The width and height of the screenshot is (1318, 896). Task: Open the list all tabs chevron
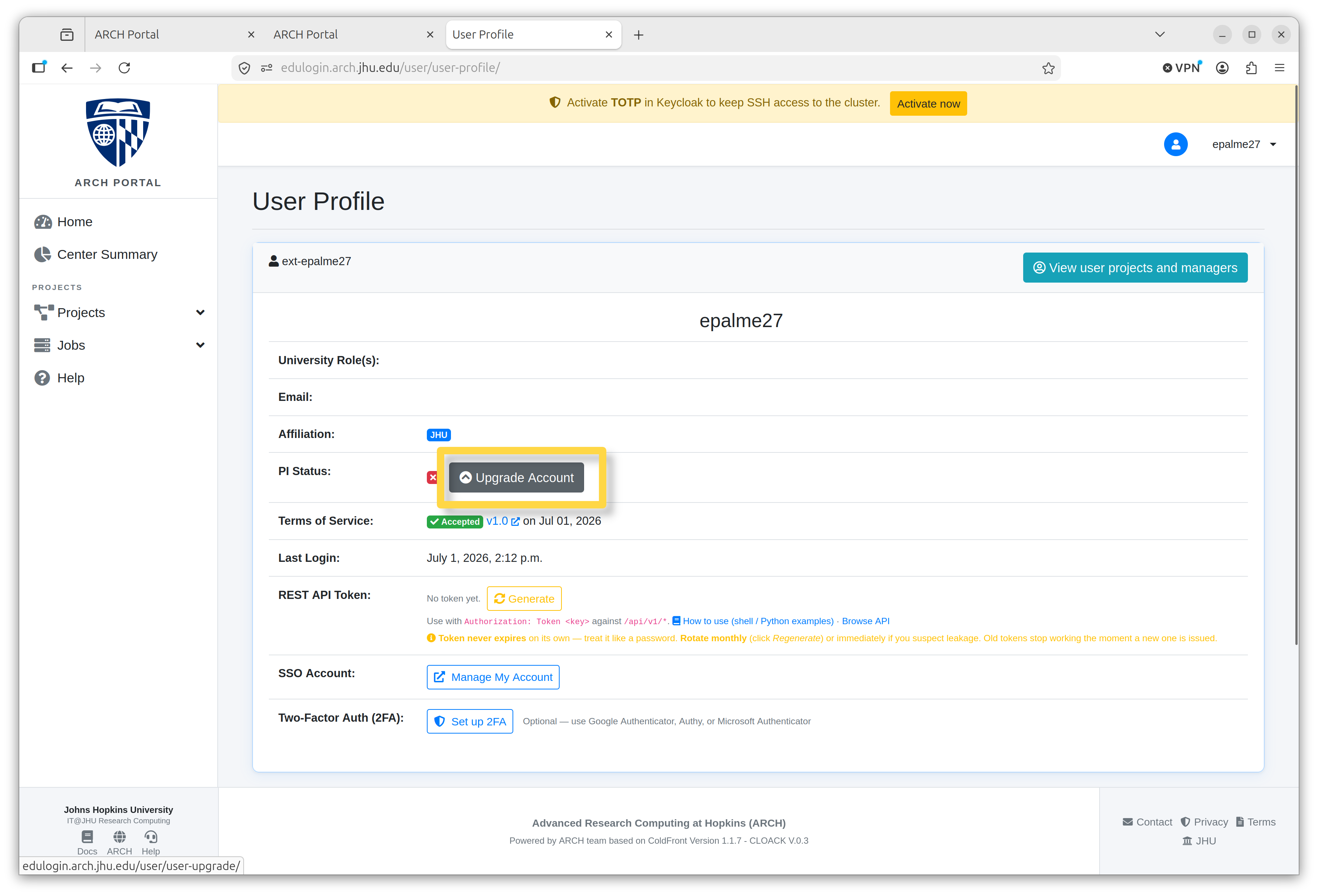pyautogui.click(x=1160, y=34)
